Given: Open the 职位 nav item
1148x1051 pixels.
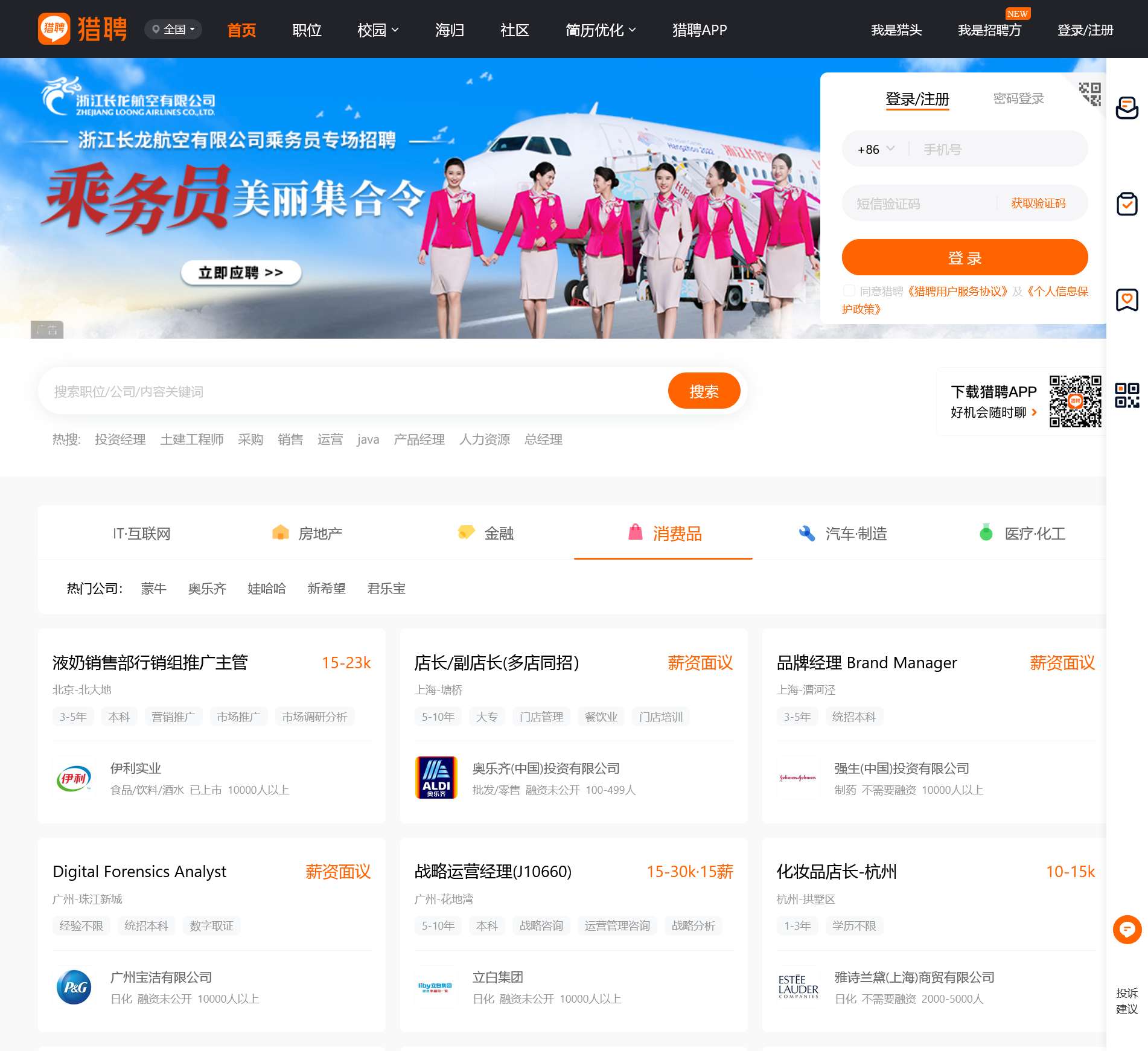Looking at the screenshot, I should tap(307, 30).
